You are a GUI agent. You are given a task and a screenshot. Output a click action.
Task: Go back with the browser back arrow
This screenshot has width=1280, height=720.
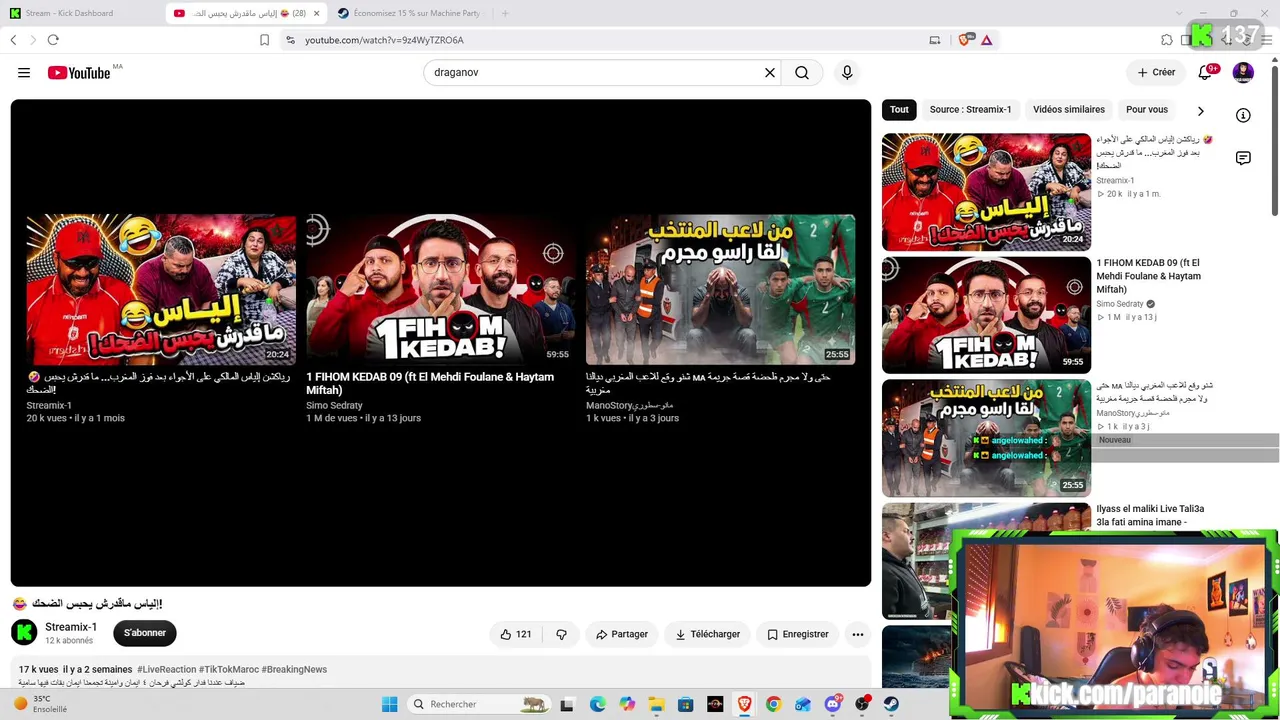click(13, 40)
